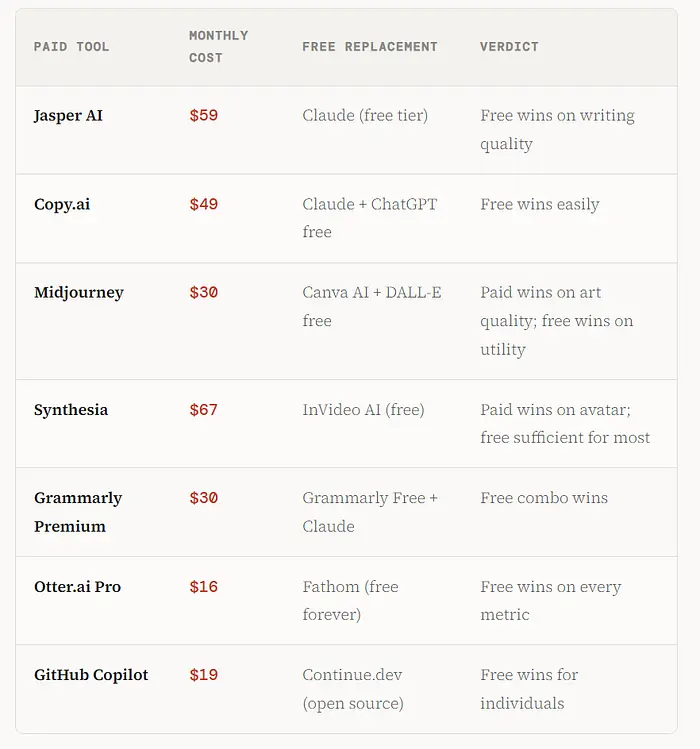This screenshot has height=749, width=700.
Task: Click the Continue.dev (open source) replacement
Action: pos(353,689)
